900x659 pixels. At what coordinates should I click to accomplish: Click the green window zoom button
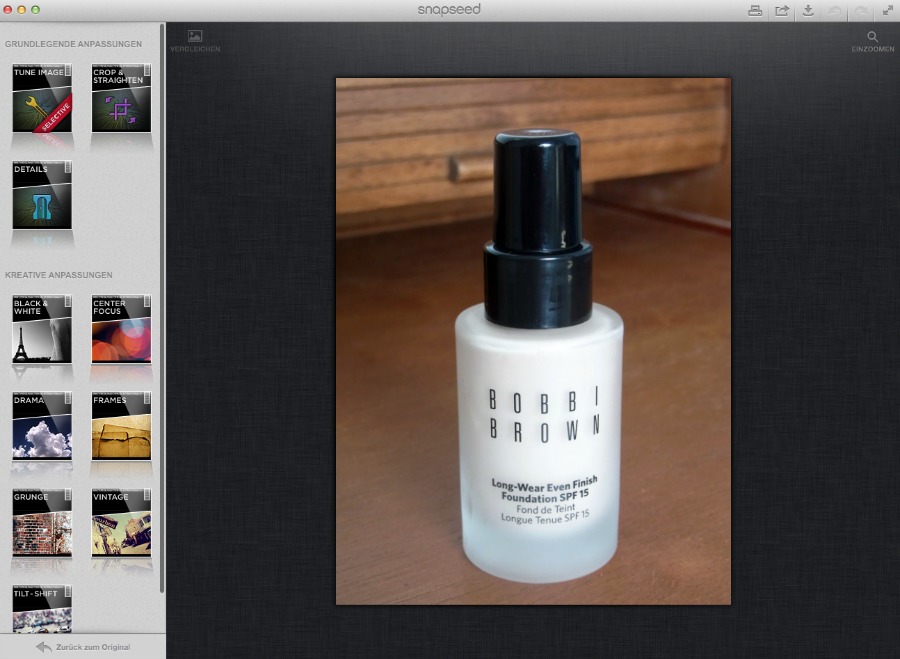(x=35, y=10)
